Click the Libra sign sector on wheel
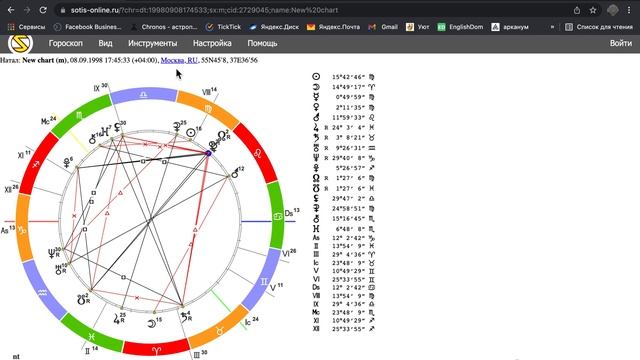Screen dimensions: 640x360 pos(144,95)
